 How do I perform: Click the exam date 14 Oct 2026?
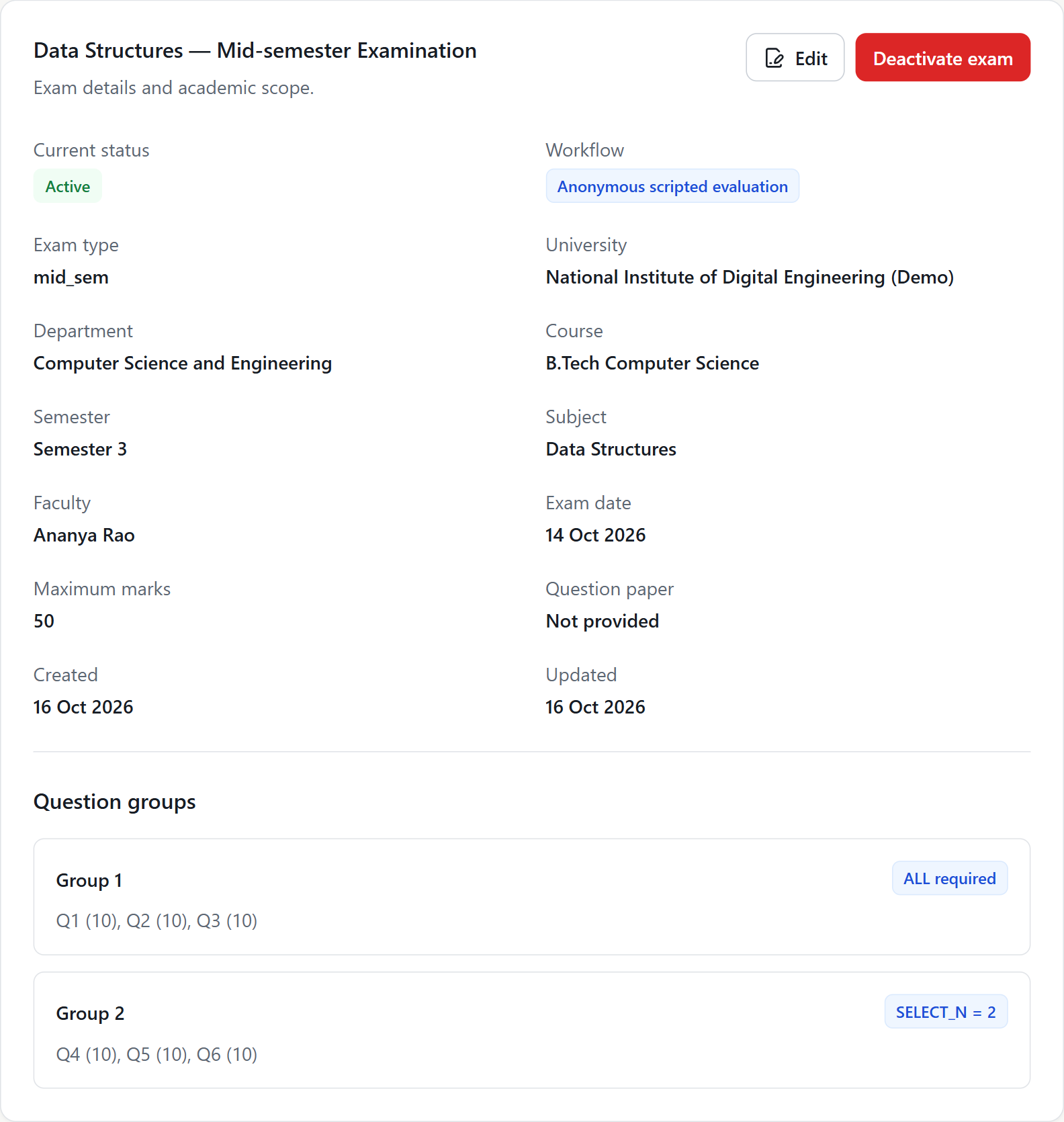[x=595, y=535]
